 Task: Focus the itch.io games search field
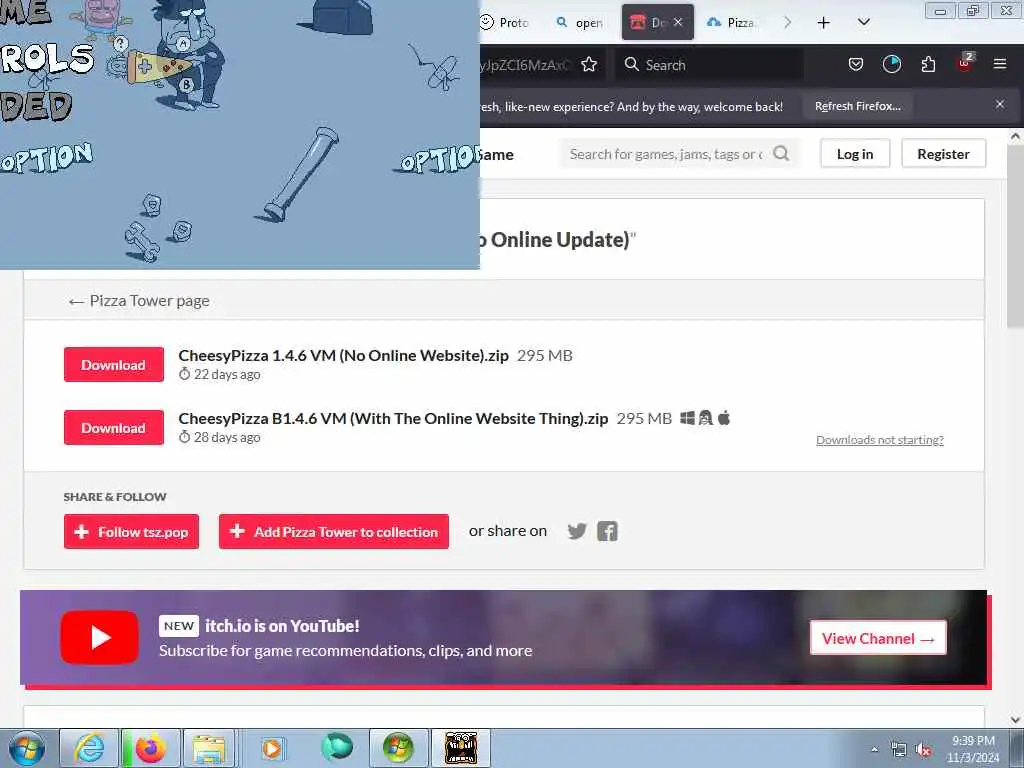pos(666,154)
